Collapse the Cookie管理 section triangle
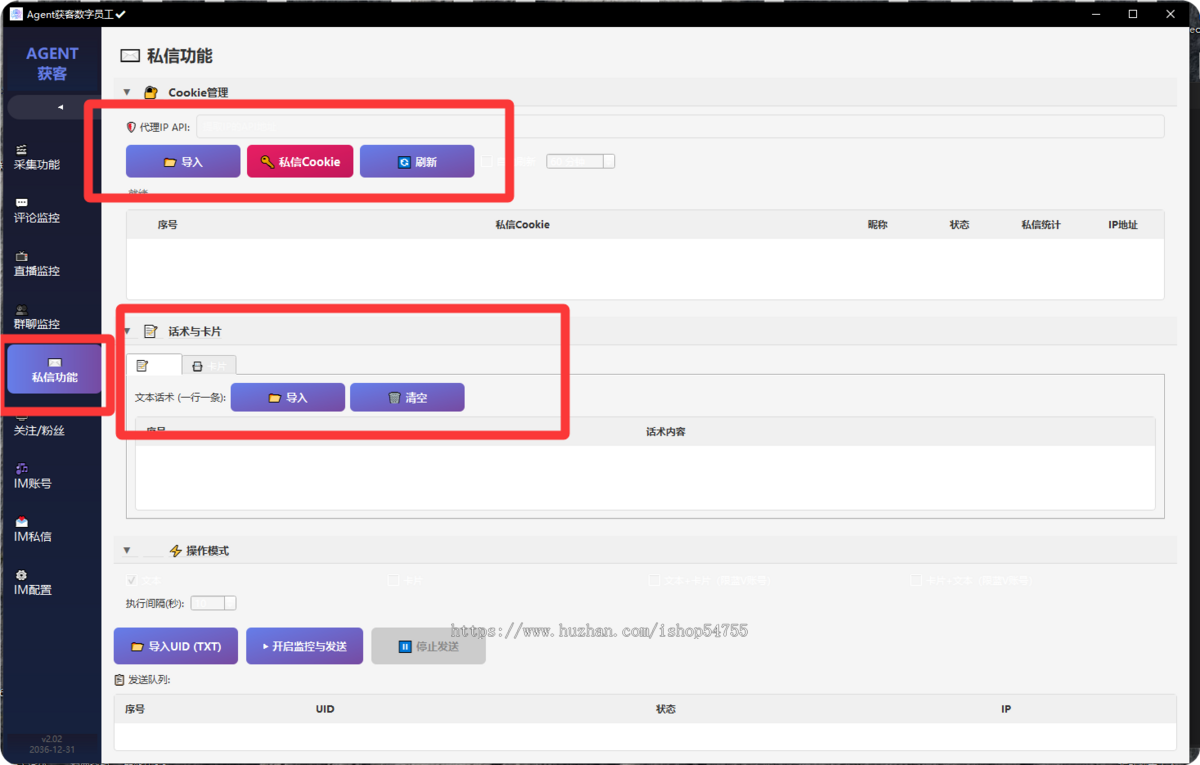Screen dimensions: 1200x765 click(x=127, y=92)
